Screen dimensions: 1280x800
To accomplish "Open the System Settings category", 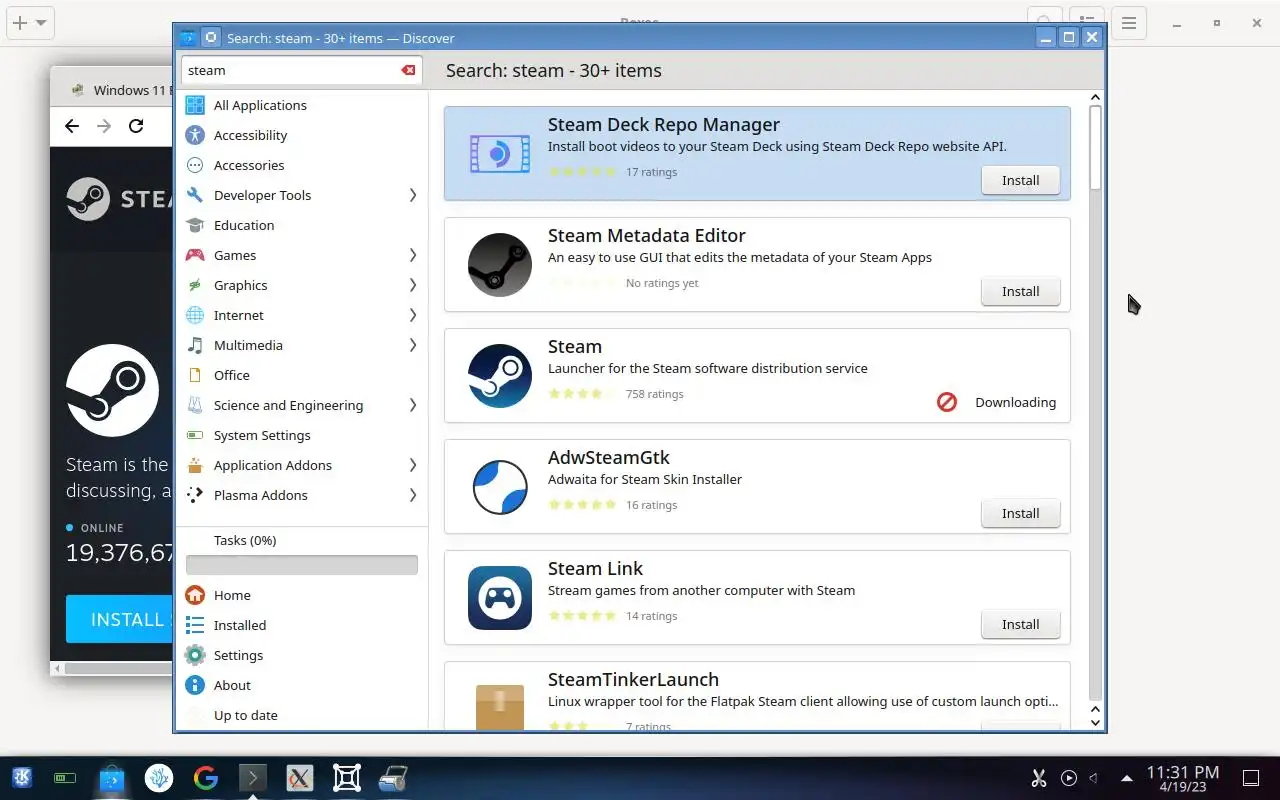I will [301, 435].
